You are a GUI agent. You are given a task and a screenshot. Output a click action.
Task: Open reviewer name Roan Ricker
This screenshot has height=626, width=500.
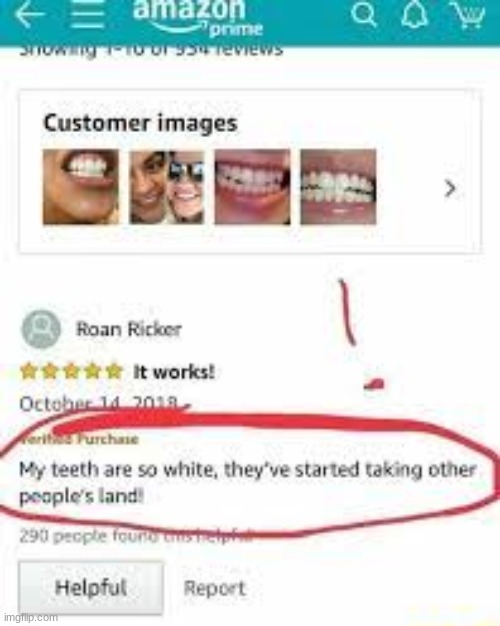[129, 330]
